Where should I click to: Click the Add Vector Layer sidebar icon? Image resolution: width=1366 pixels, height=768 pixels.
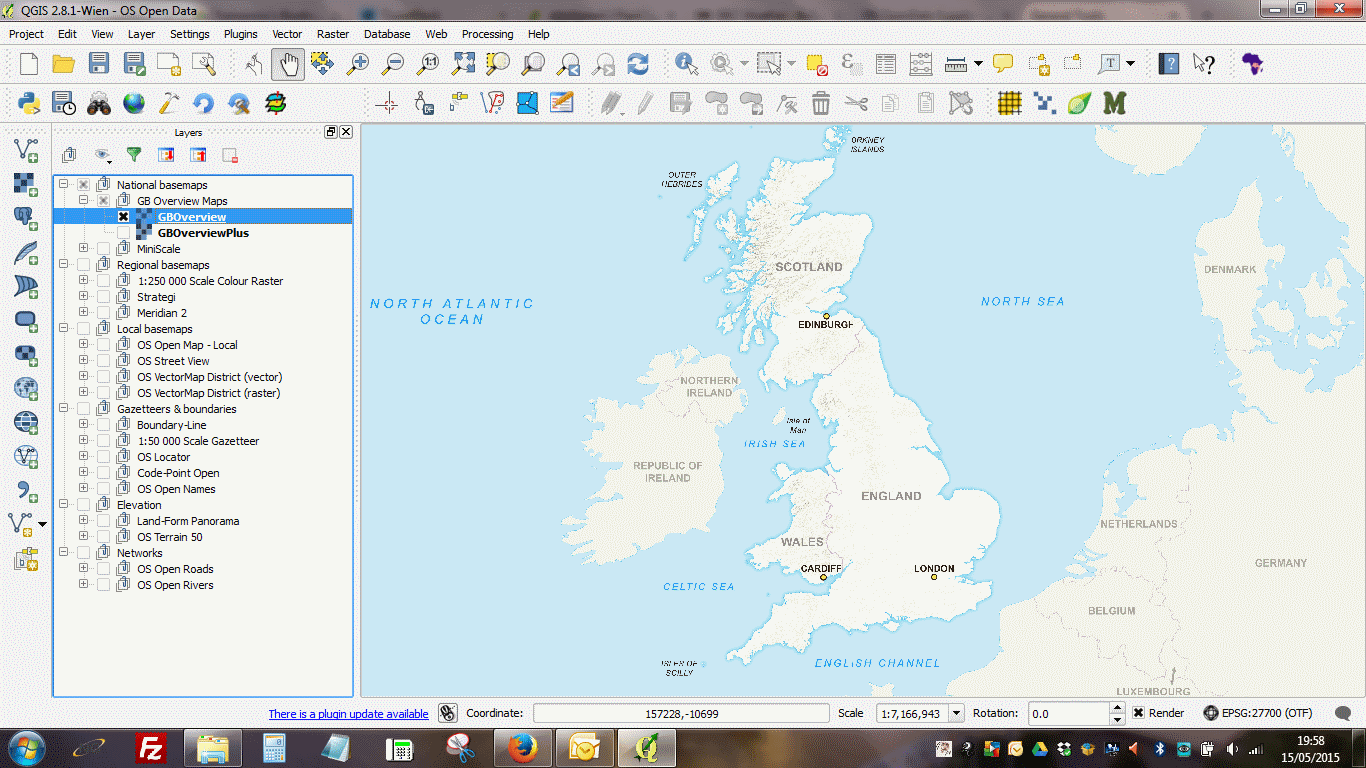pyautogui.click(x=26, y=150)
